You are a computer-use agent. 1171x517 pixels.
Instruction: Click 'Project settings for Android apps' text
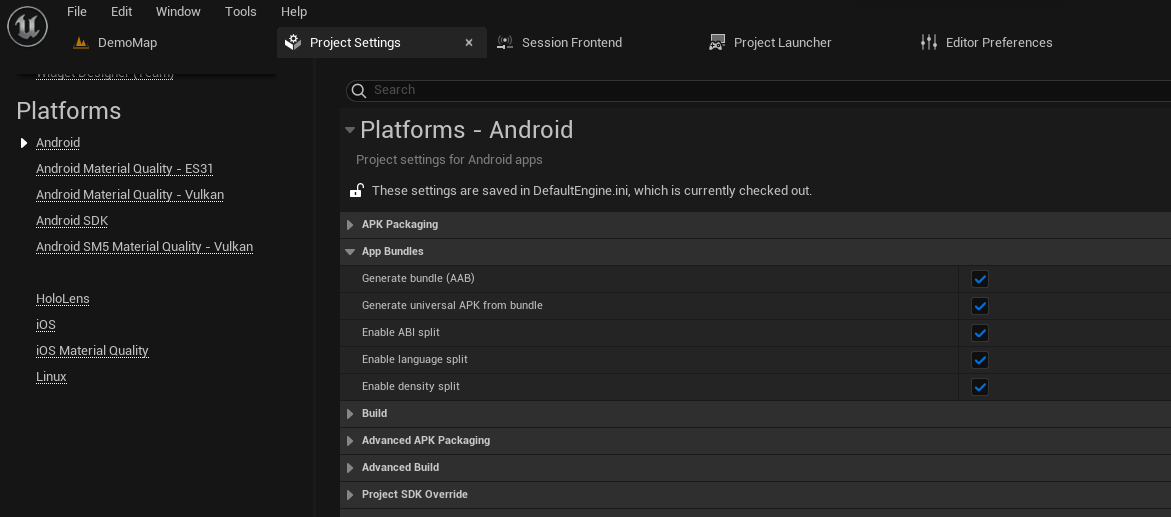(450, 160)
